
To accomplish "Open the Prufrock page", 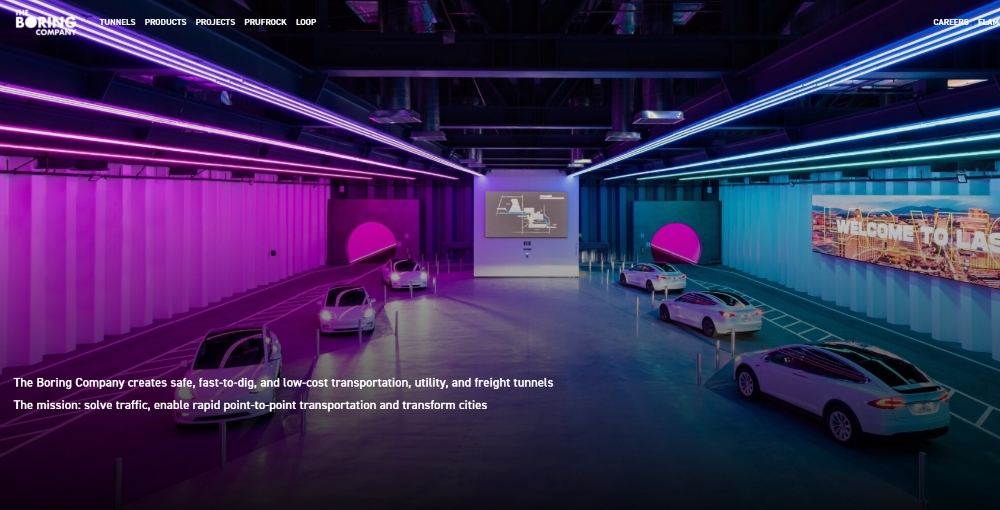I will [265, 22].
